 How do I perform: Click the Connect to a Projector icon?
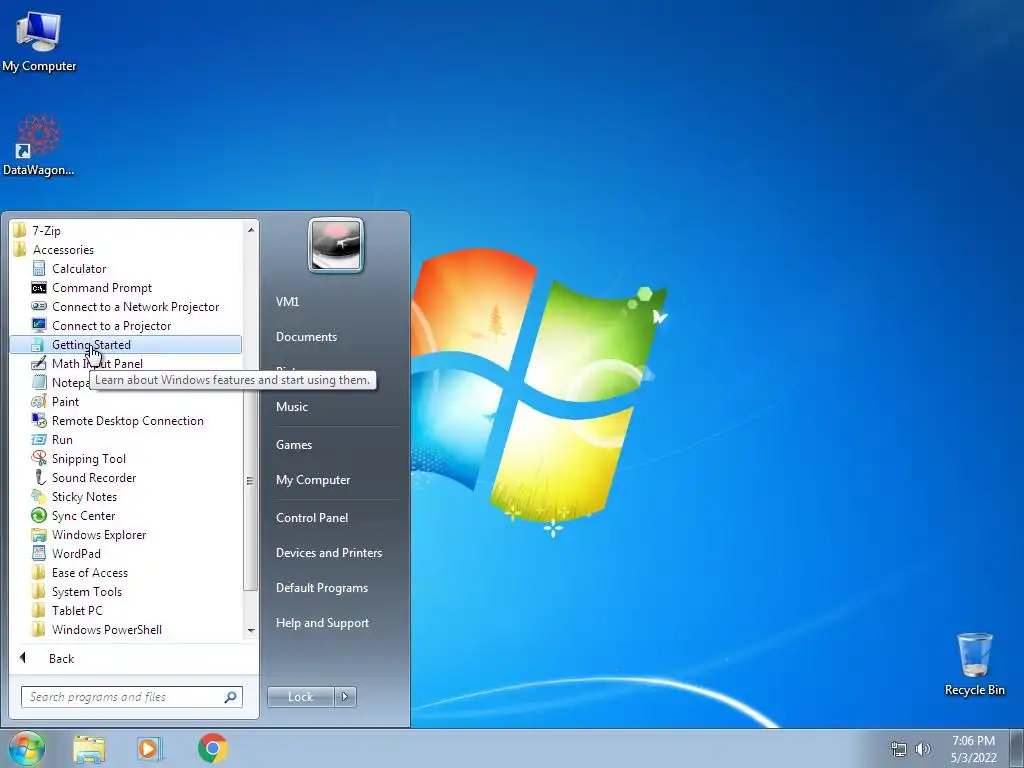39,325
